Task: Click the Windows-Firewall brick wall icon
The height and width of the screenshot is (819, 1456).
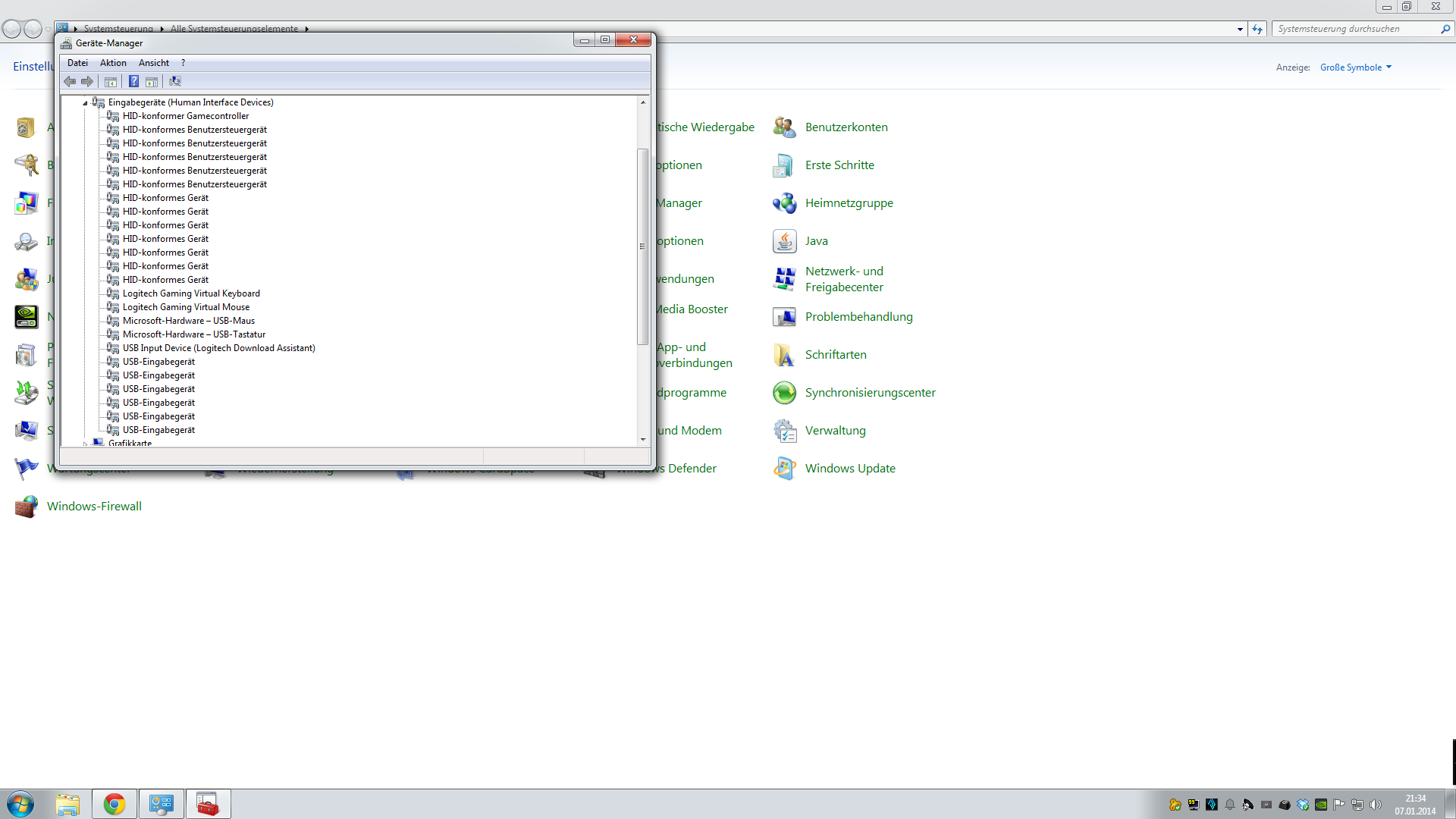Action: (x=26, y=507)
